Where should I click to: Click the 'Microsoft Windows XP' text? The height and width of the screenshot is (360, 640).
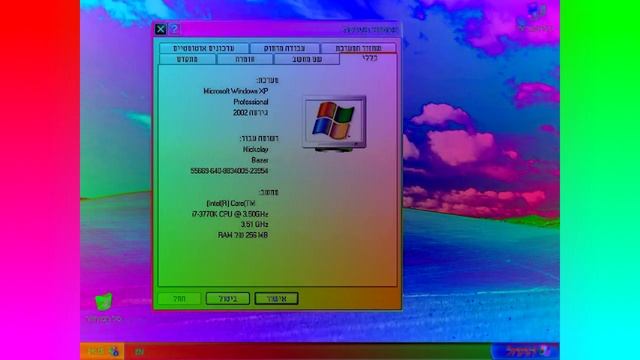236,91
